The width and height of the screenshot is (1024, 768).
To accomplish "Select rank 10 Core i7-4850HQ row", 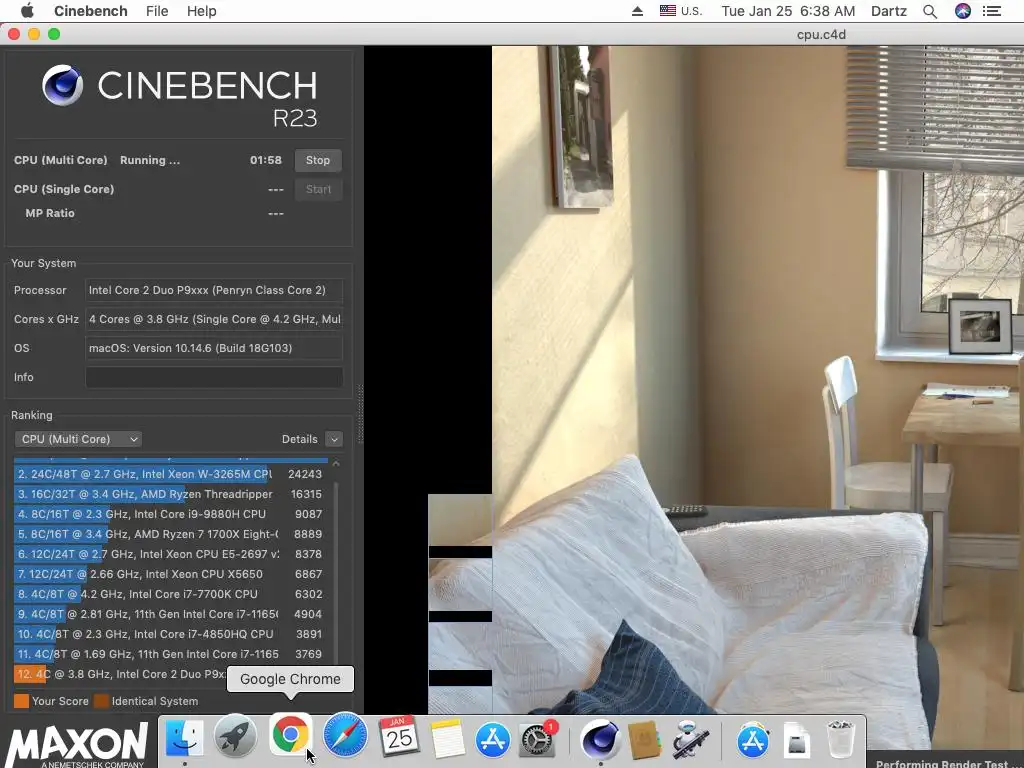I will coord(170,634).
